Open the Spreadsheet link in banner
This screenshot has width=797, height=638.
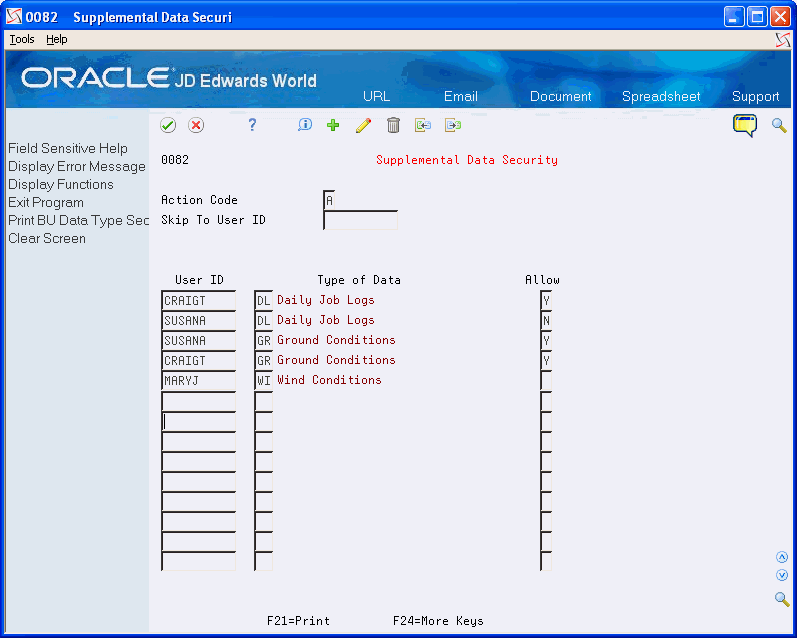coord(661,96)
